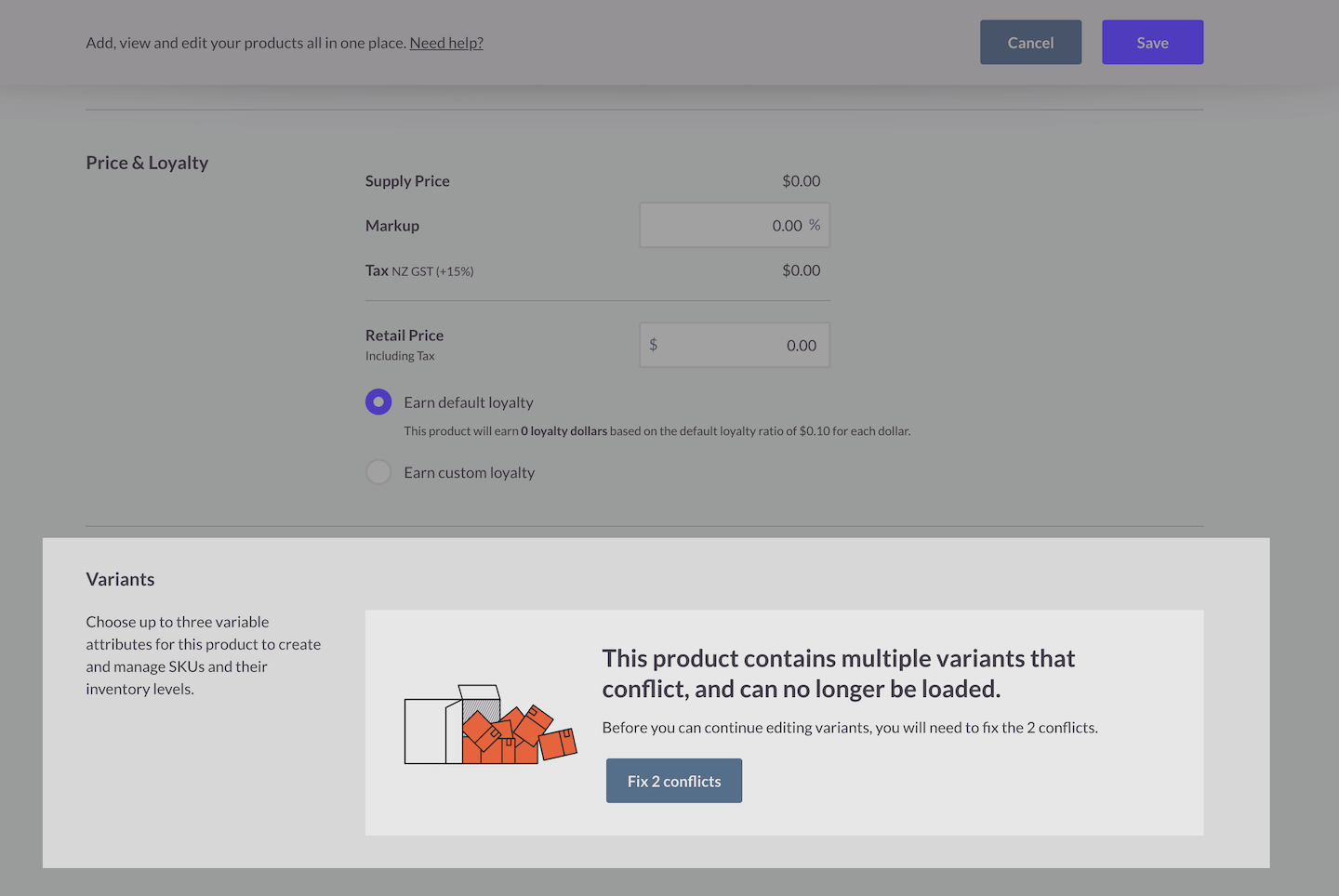Click the 'Including Tax' caption under Retail Price
Viewport: 1339px width, 896px height.
point(400,356)
